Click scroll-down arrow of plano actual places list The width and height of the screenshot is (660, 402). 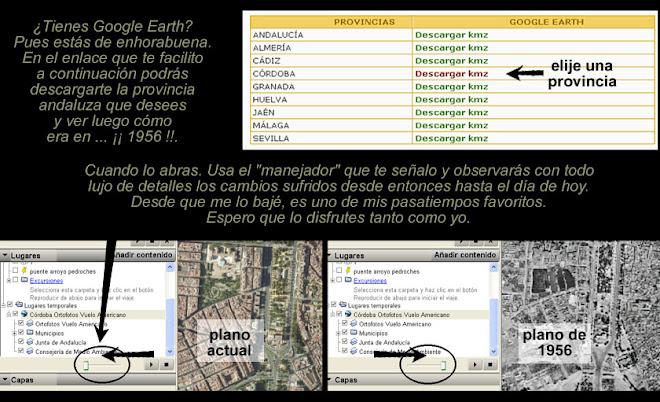click(170, 351)
